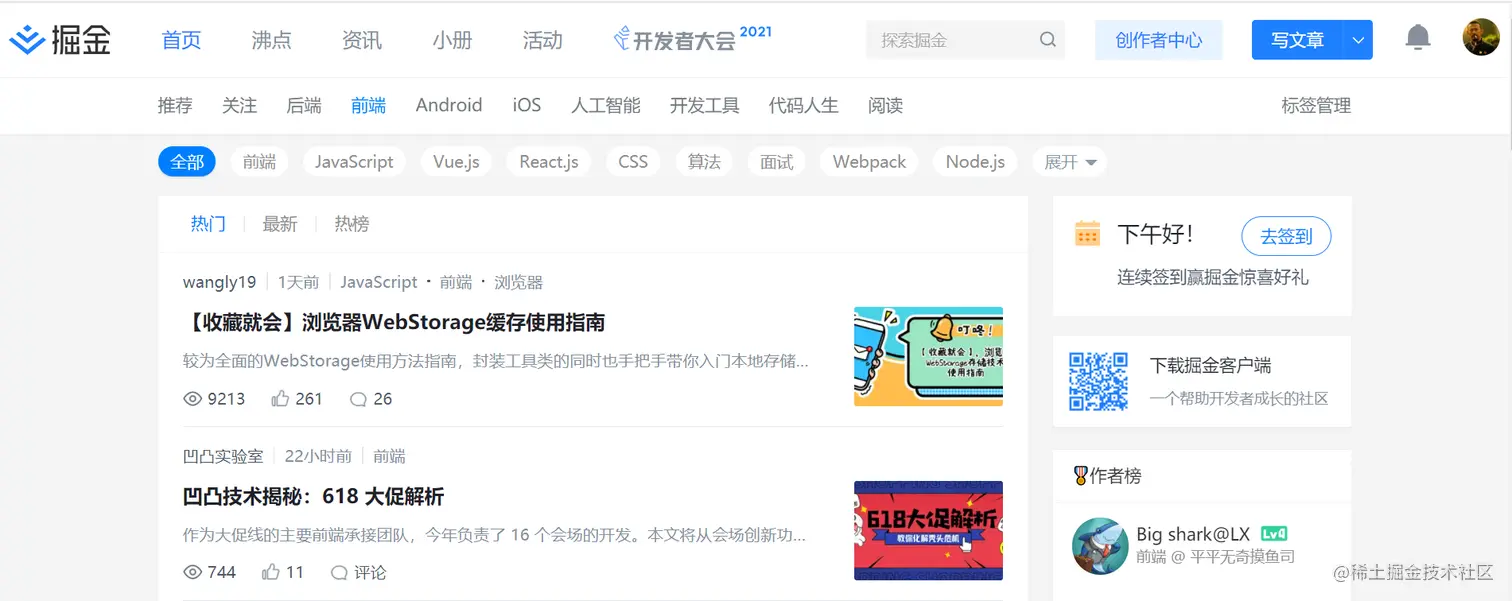Click the Juejin logo
The height and width of the screenshot is (601, 1512).
(x=60, y=40)
